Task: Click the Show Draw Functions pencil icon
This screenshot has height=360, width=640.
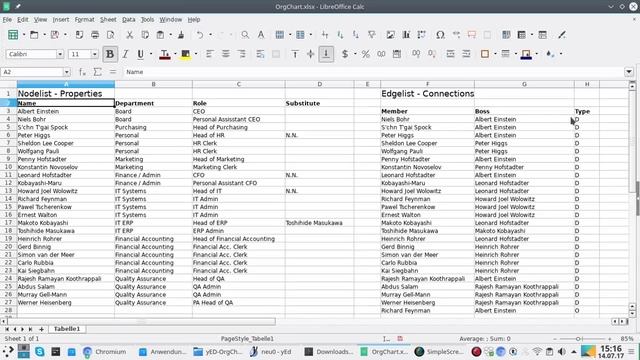Action: 562,35
